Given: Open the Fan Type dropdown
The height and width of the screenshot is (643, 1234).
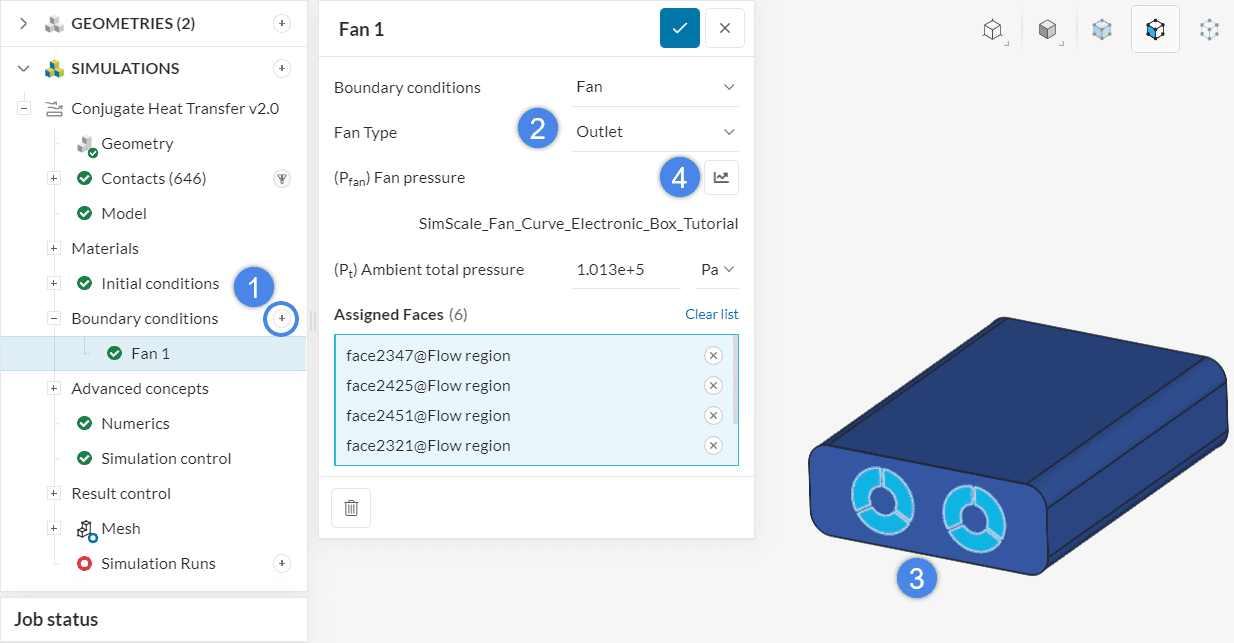Looking at the screenshot, I should click(654, 132).
